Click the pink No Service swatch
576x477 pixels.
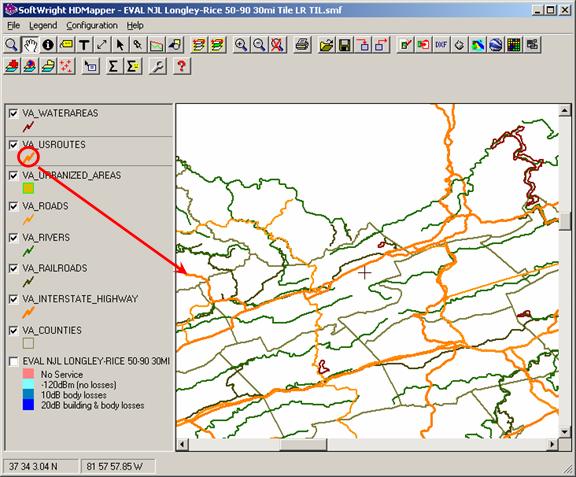[x=28, y=374]
